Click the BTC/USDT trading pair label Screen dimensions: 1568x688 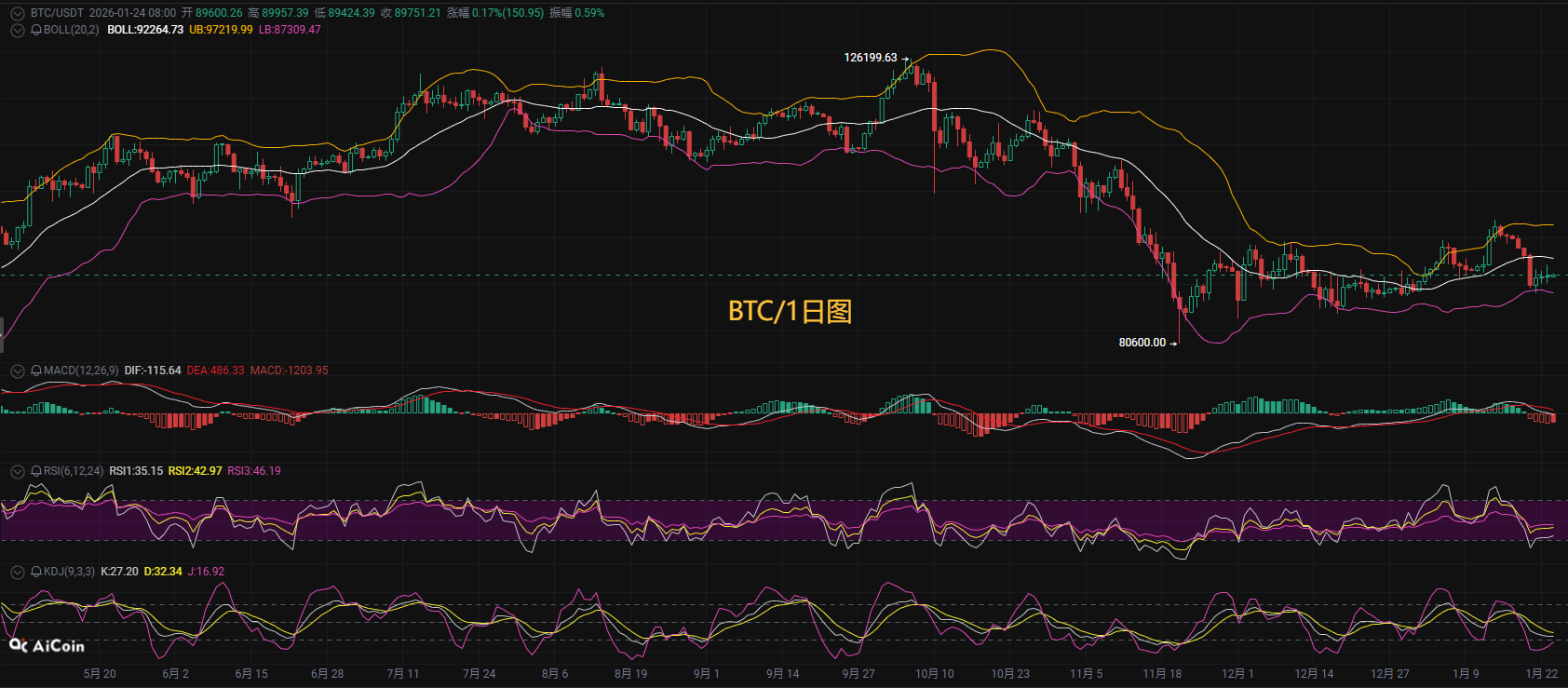pos(57,13)
